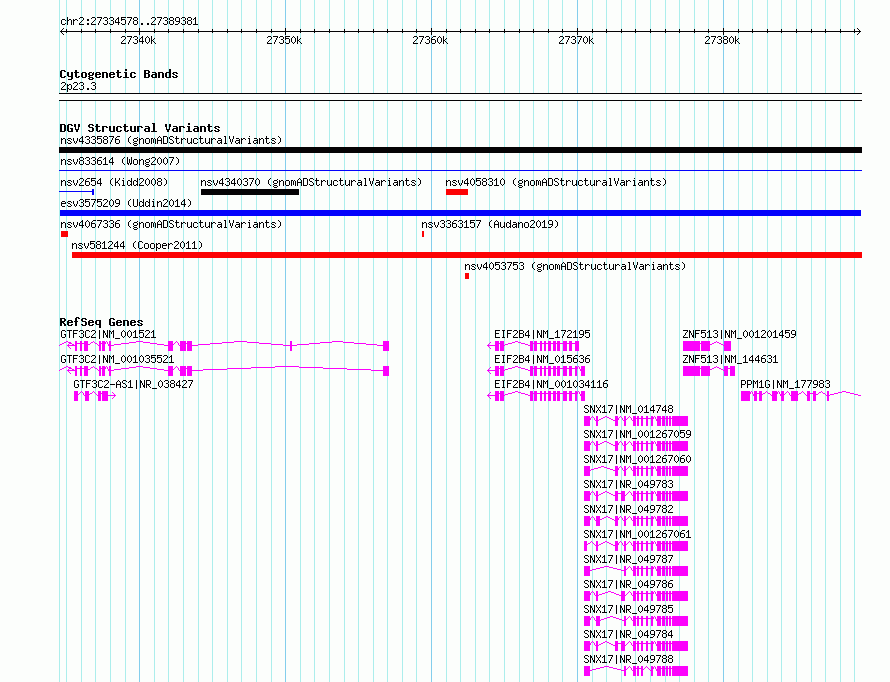This screenshot has width=890, height=682.
Task: Click SNX17|NM_001267061 transcript label
Action: [x=637, y=534]
